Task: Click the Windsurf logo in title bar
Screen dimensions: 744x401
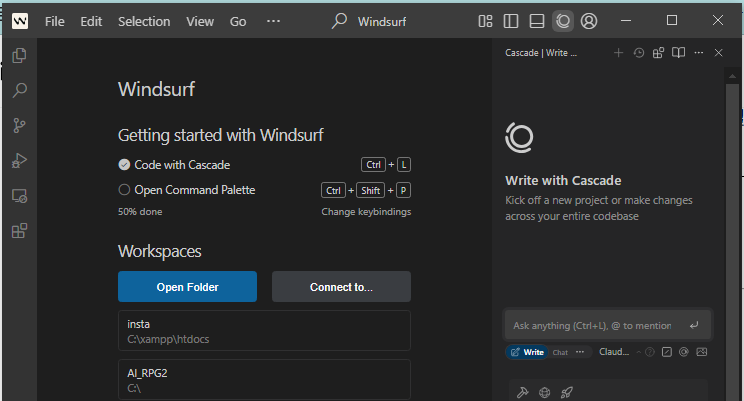Action: click(20, 21)
